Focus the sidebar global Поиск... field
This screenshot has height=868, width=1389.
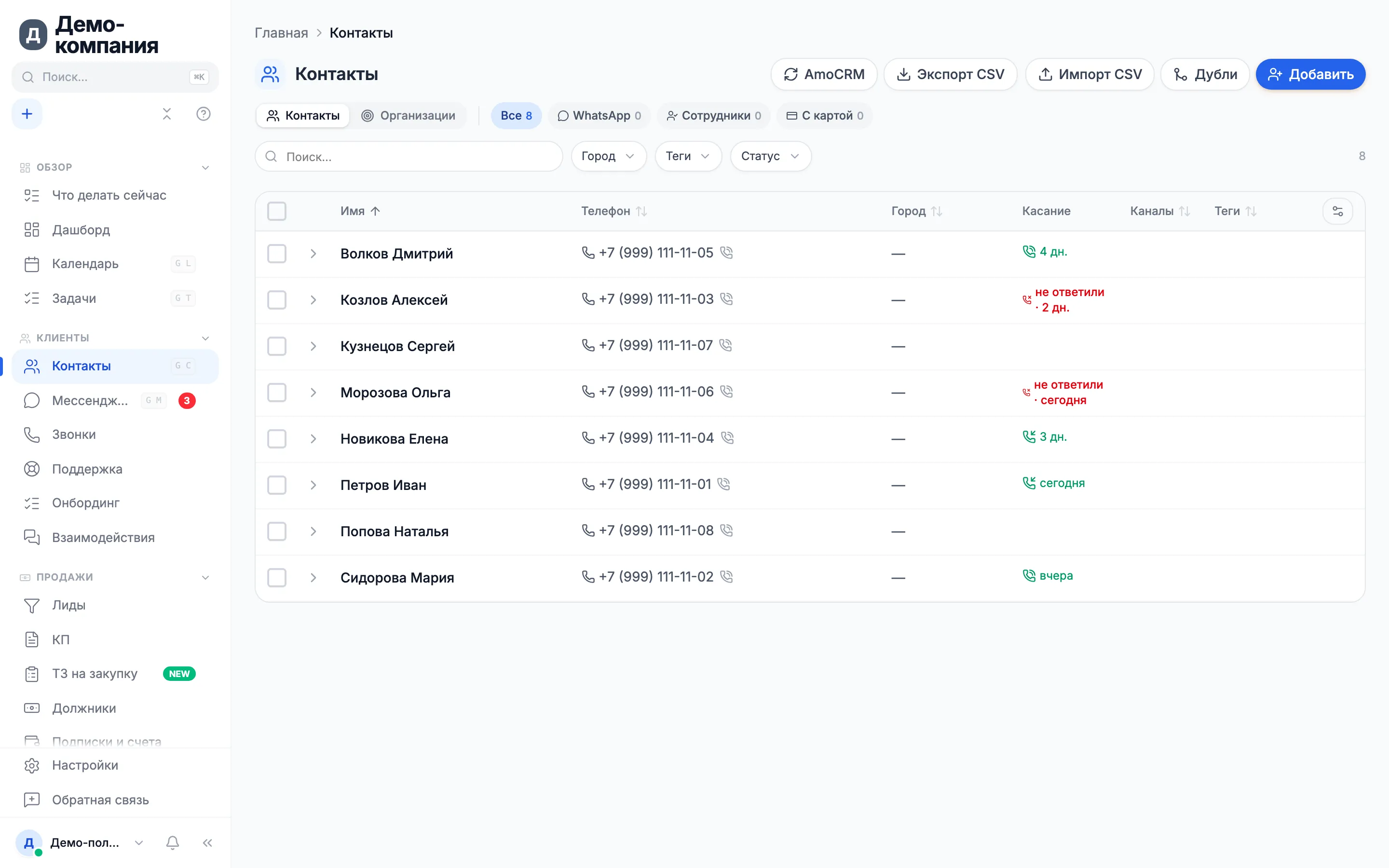[x=115, y=77]
